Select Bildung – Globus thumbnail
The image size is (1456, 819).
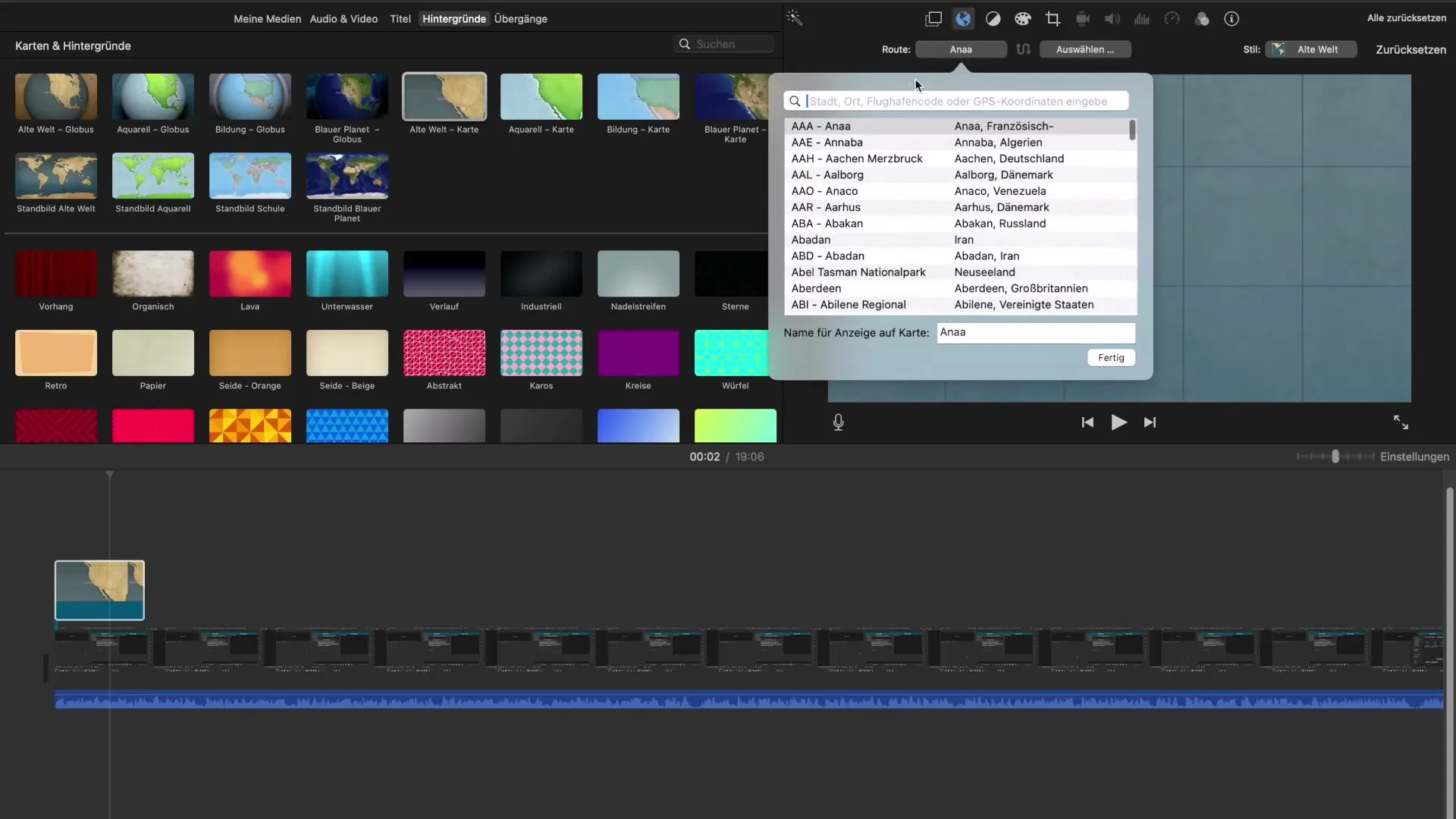click(250, 97)
